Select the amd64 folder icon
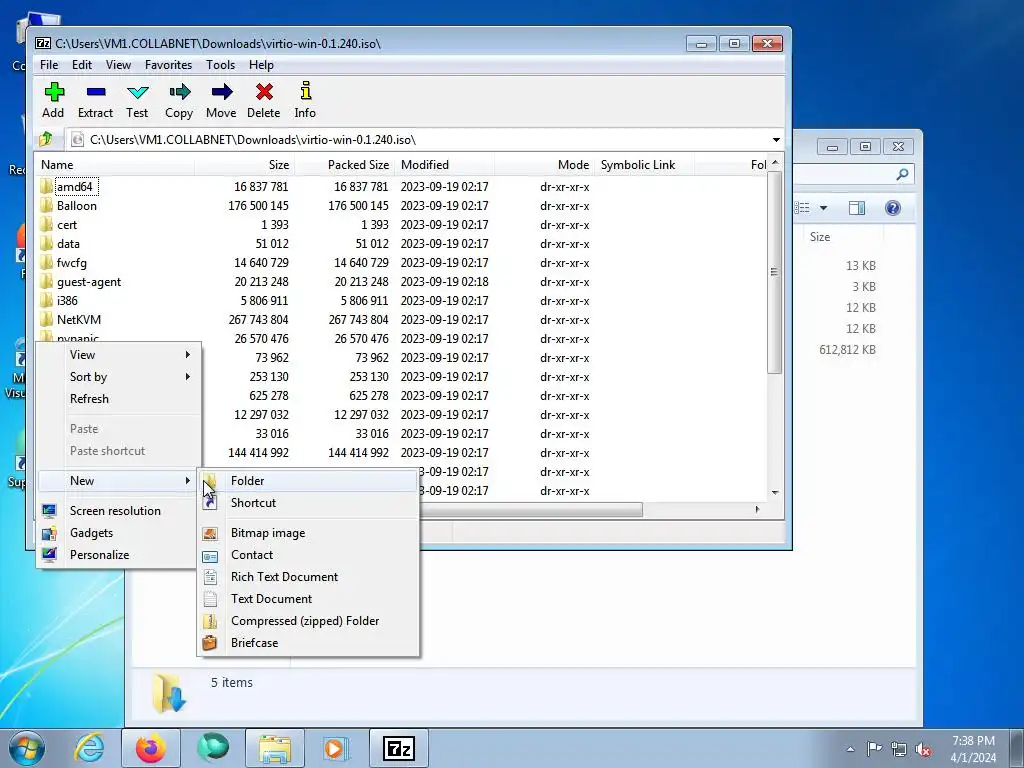Screen dimensions: 1024x768 point(46,187)
